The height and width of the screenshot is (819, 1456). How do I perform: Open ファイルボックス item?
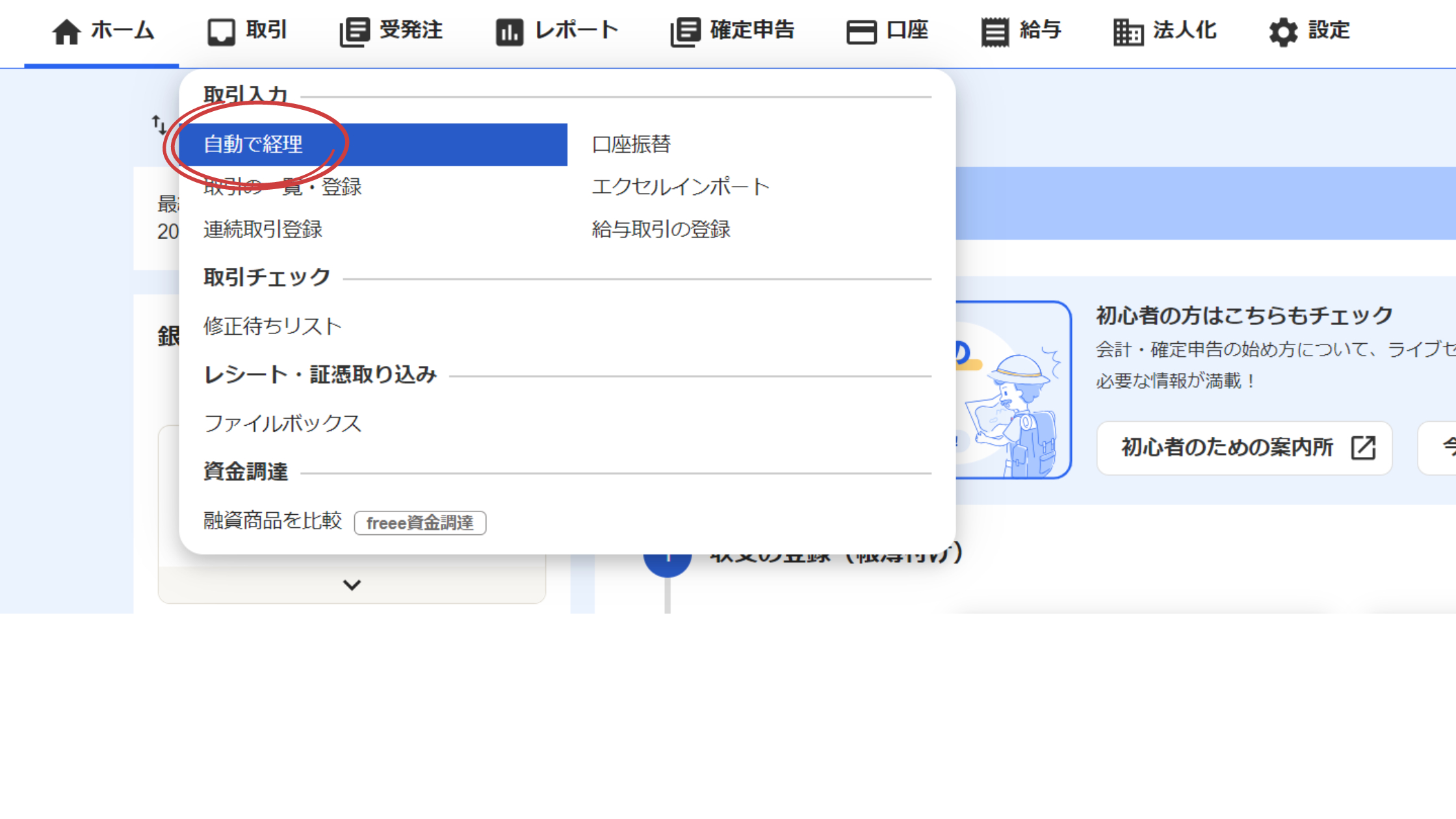282,424
